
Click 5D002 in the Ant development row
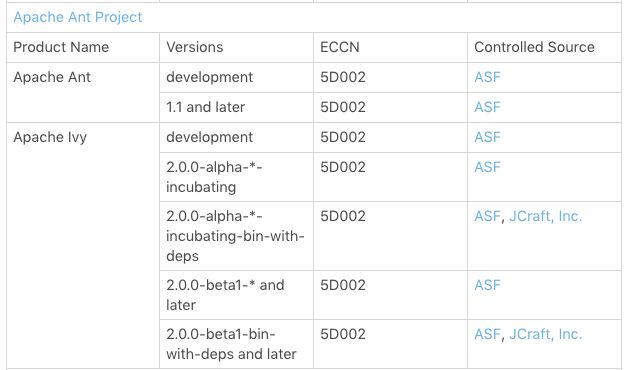click(343, 77)
